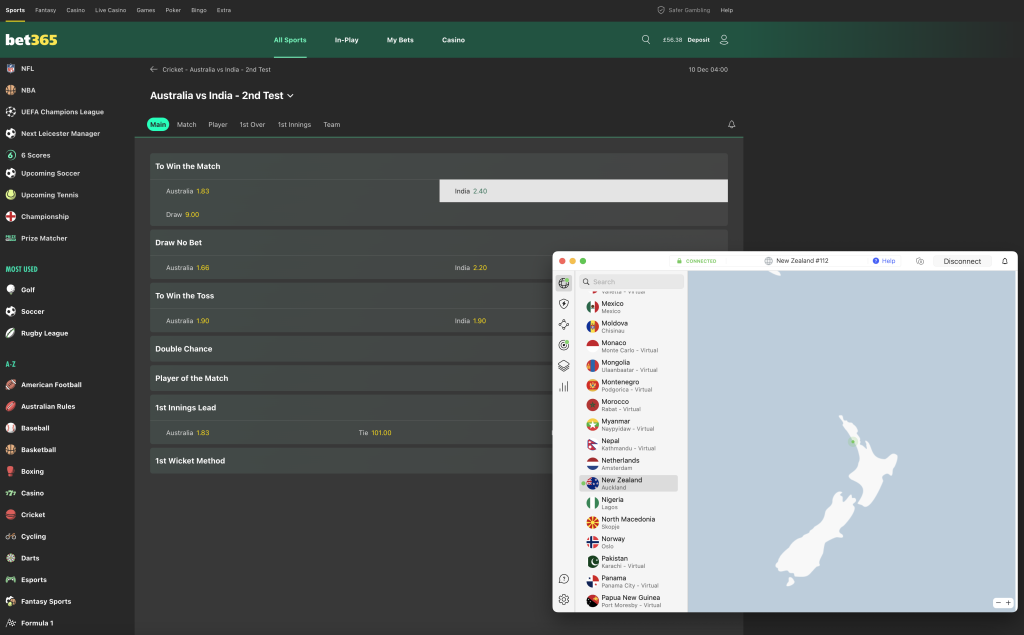The width and height of the screenshot is (1024, 635).
Task: Select Esports in the sidebar
Action: (x=33, y=580)
